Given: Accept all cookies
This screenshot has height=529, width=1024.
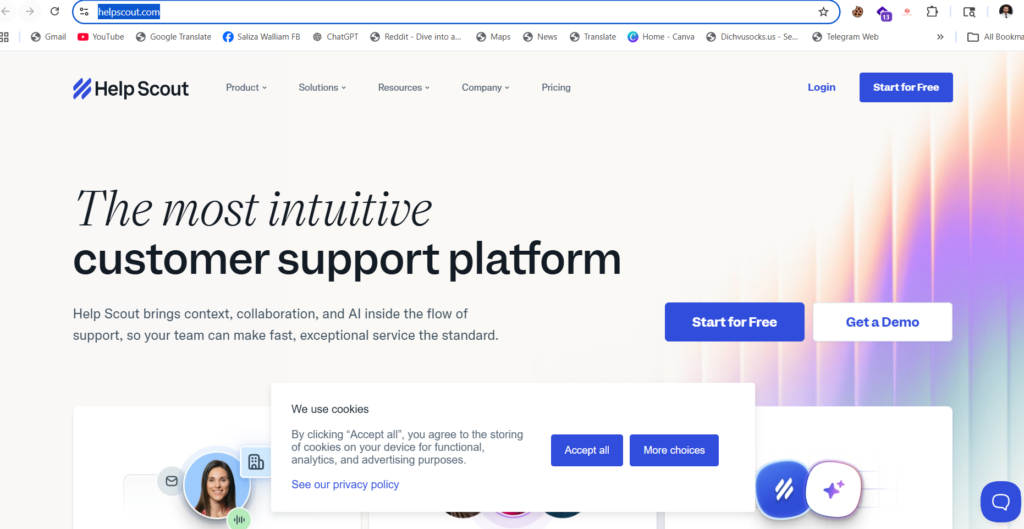Looking at the screenshot, I should (586, 450).
